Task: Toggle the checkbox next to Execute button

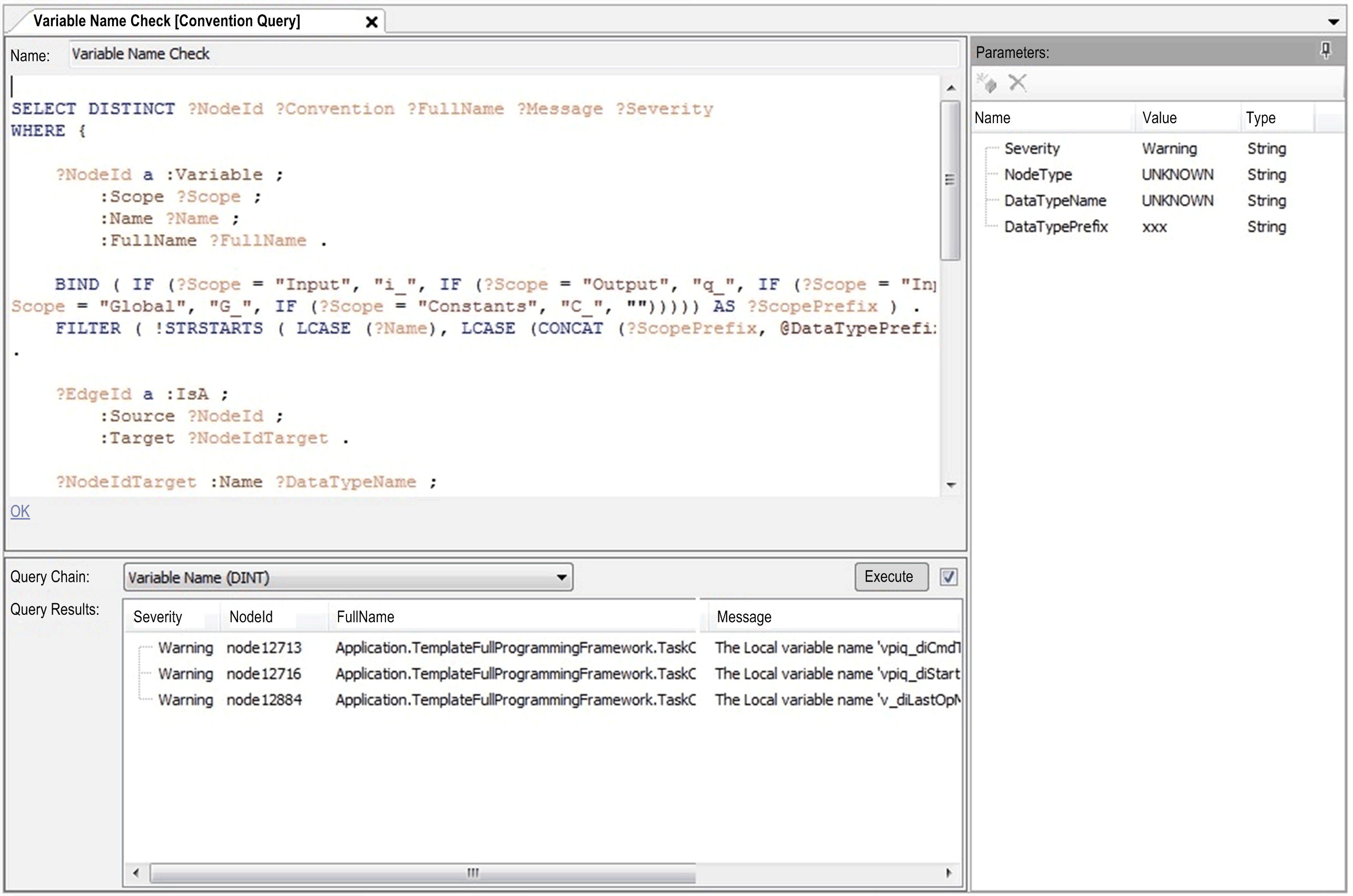Action: (949, 577)
